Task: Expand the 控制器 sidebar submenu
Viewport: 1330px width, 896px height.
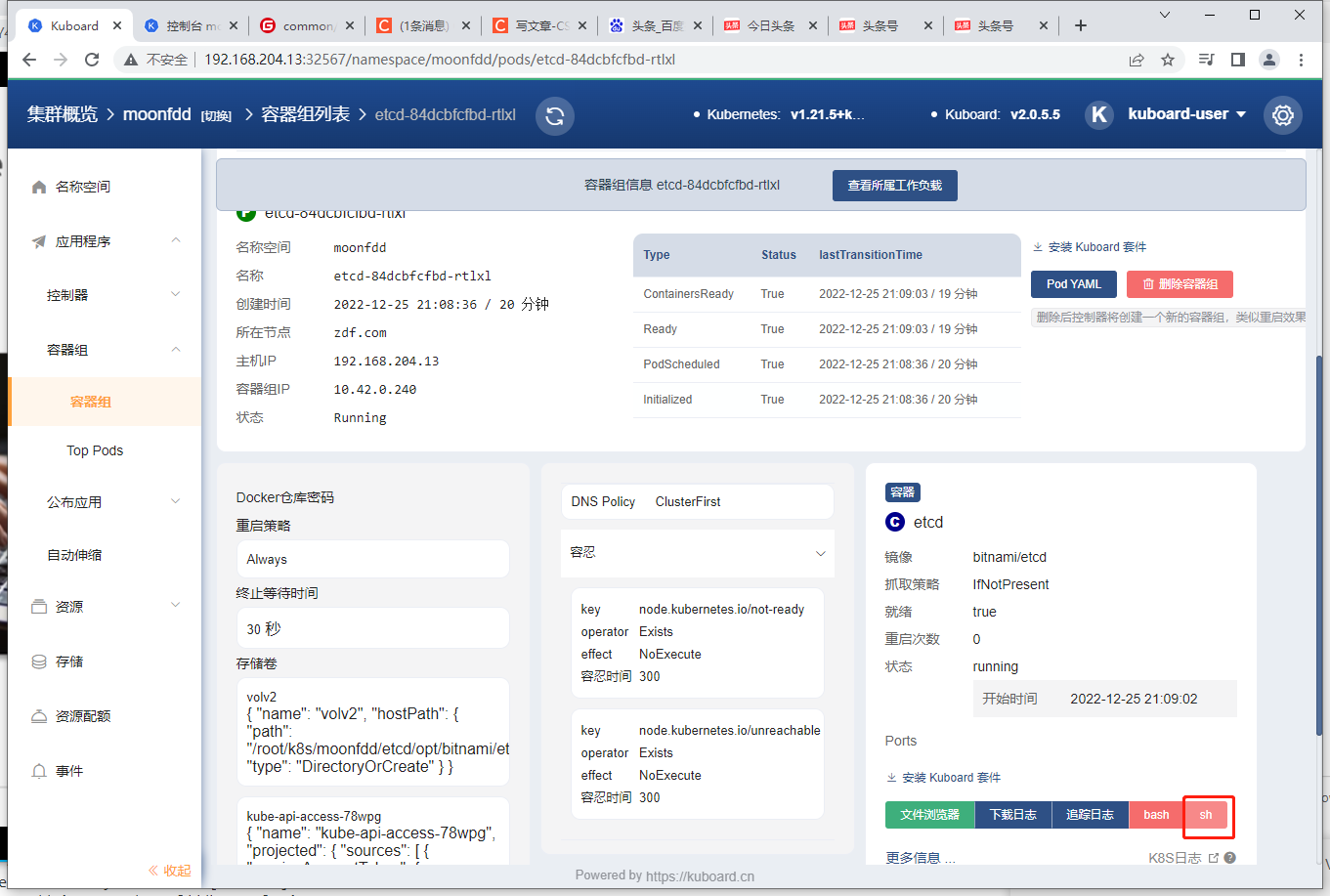Action: pyautogui.click(x=176, y=294)
